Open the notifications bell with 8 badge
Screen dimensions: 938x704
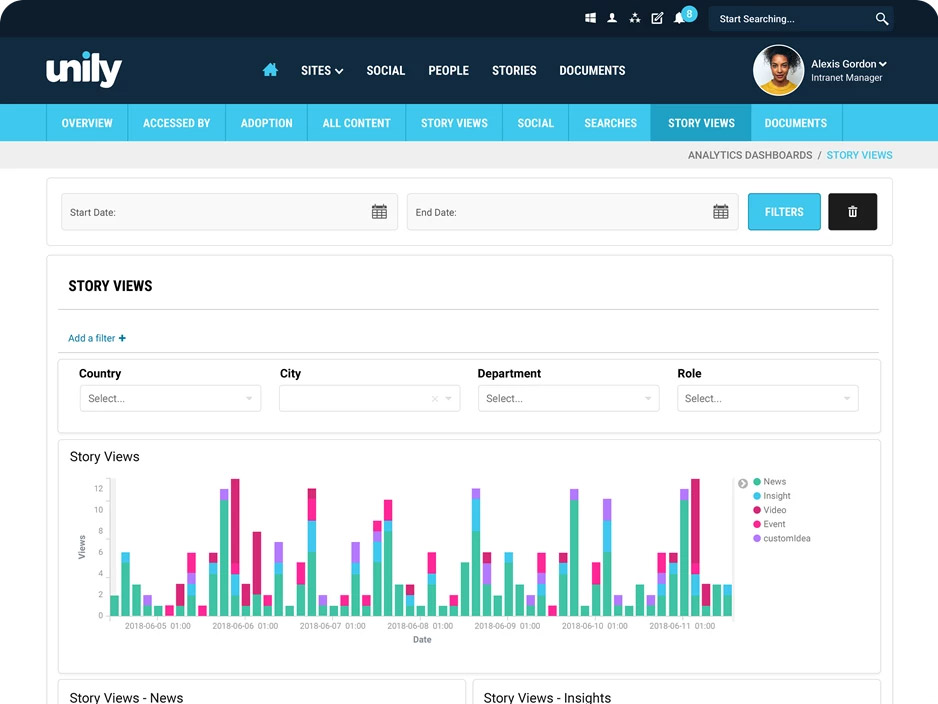[680, 18]
